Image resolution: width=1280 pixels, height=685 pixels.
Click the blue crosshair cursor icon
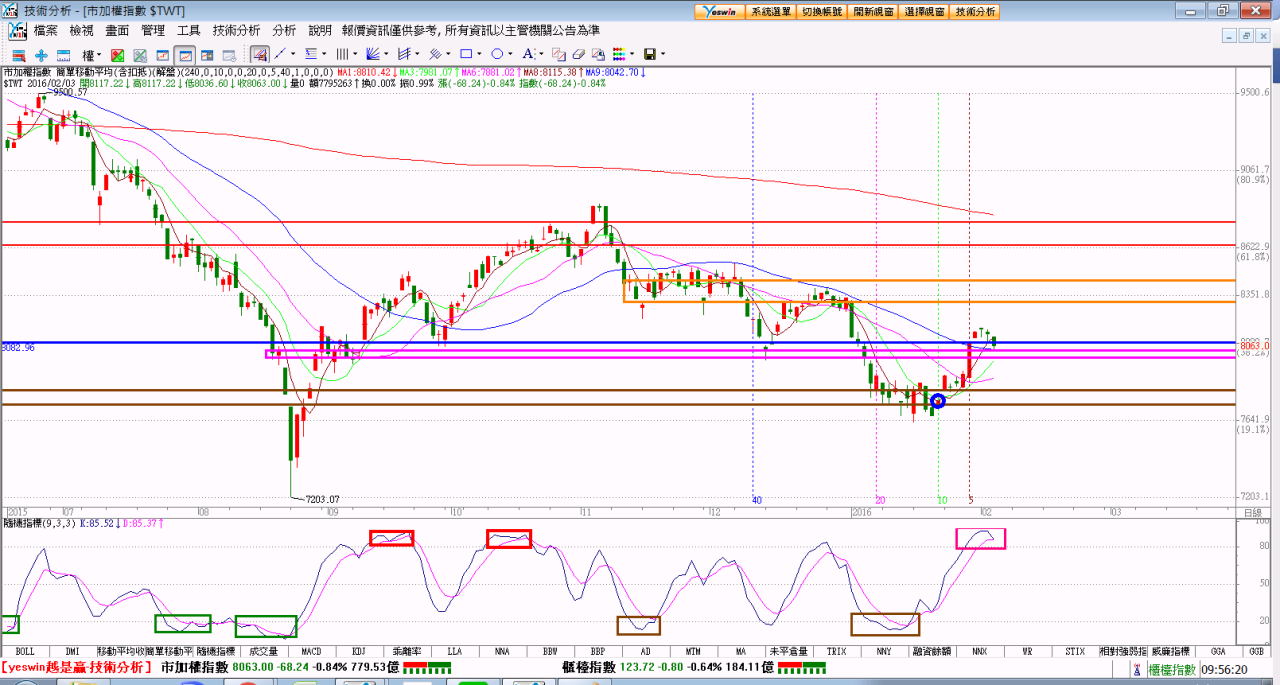[x=41, y=54]
